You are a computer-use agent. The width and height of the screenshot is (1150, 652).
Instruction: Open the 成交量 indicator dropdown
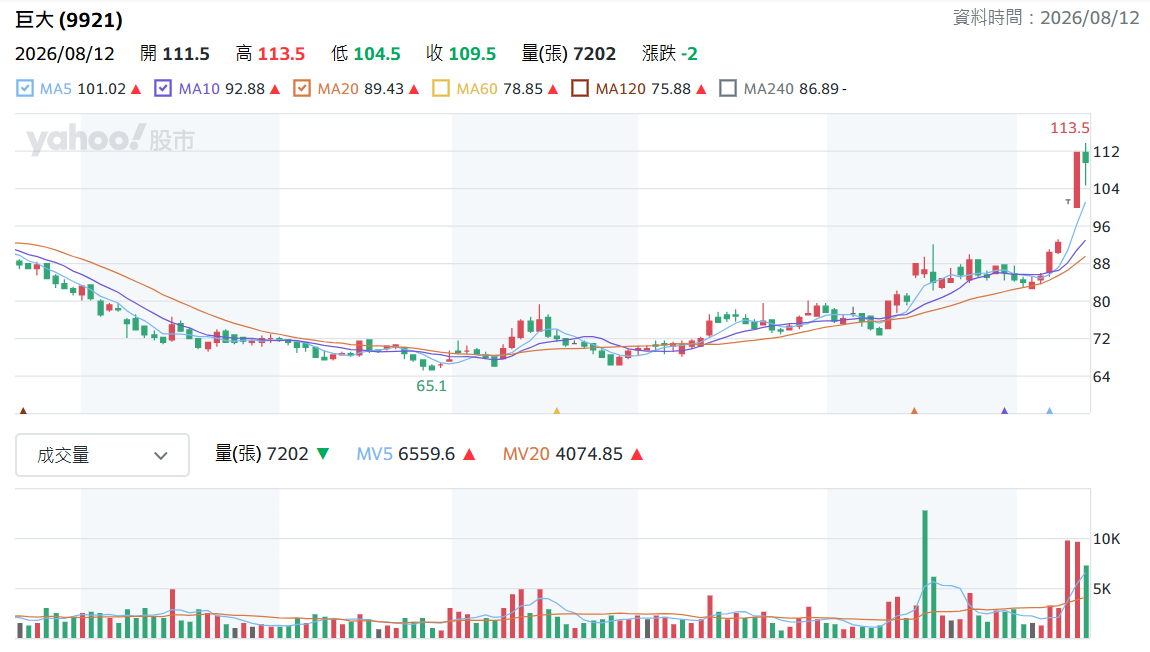point(102,455)
